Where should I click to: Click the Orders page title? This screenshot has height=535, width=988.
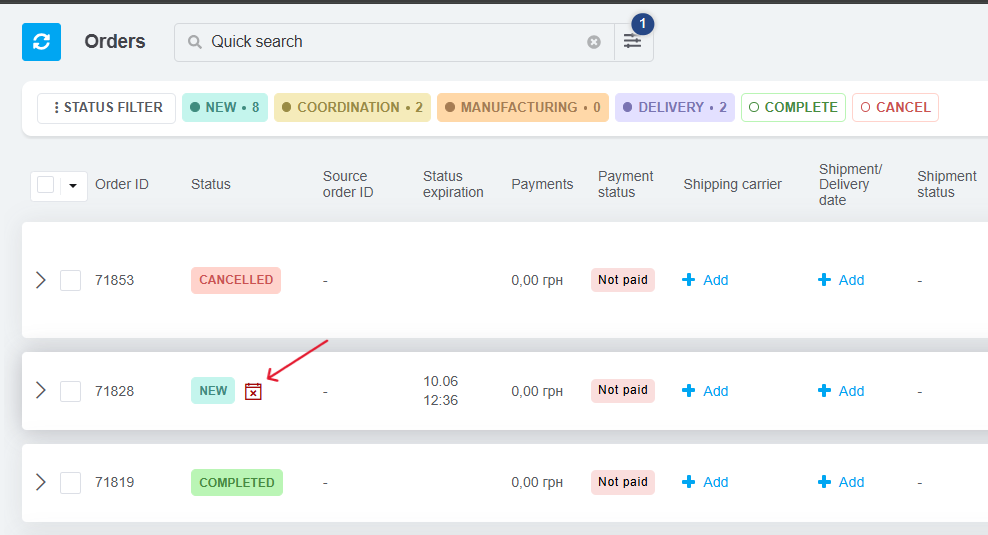pyautogui.click(x=115, y=42)
